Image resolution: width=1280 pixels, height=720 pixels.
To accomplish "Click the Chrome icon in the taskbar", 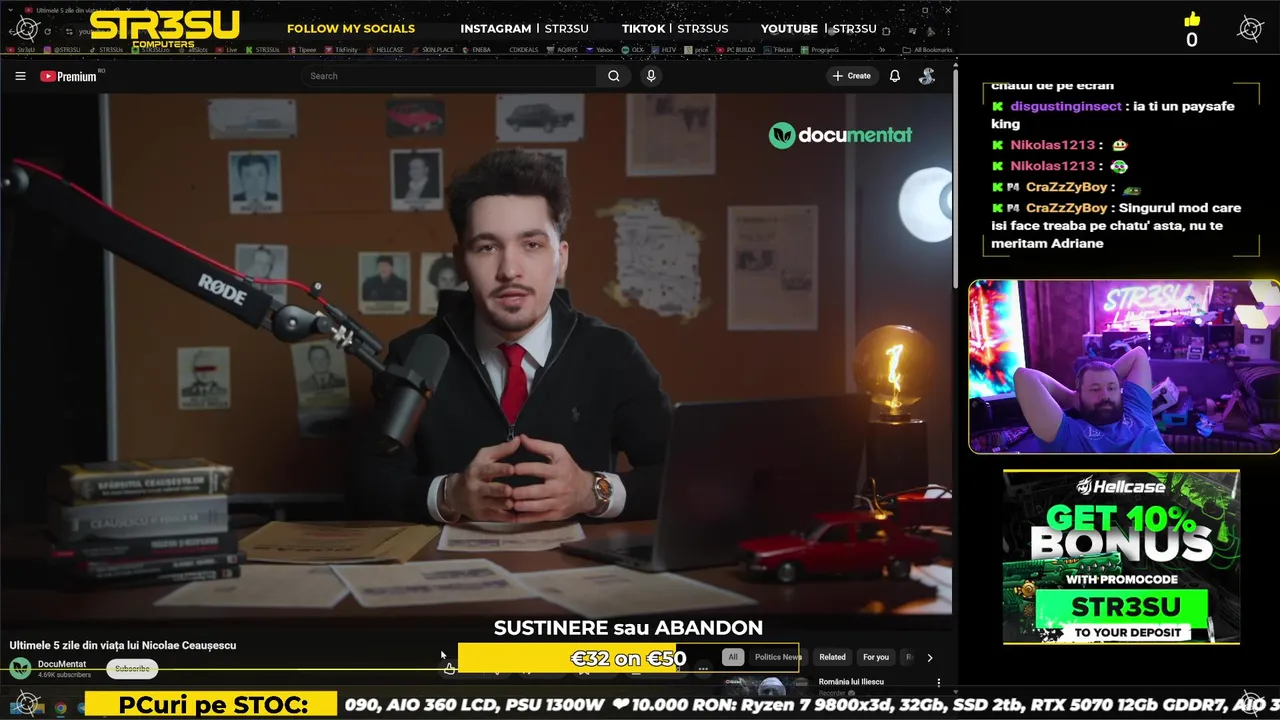I will tap(60, 708).
